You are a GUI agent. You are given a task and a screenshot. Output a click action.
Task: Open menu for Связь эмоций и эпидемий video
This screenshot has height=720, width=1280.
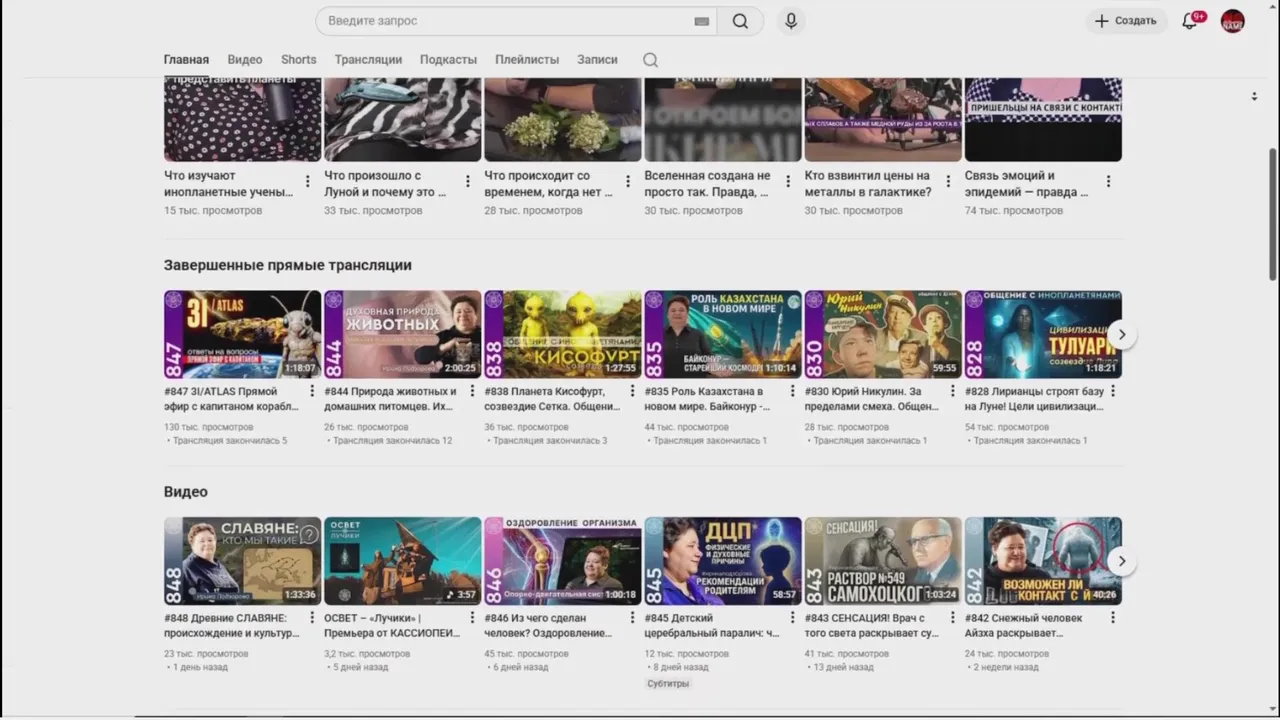point(1108,181)
